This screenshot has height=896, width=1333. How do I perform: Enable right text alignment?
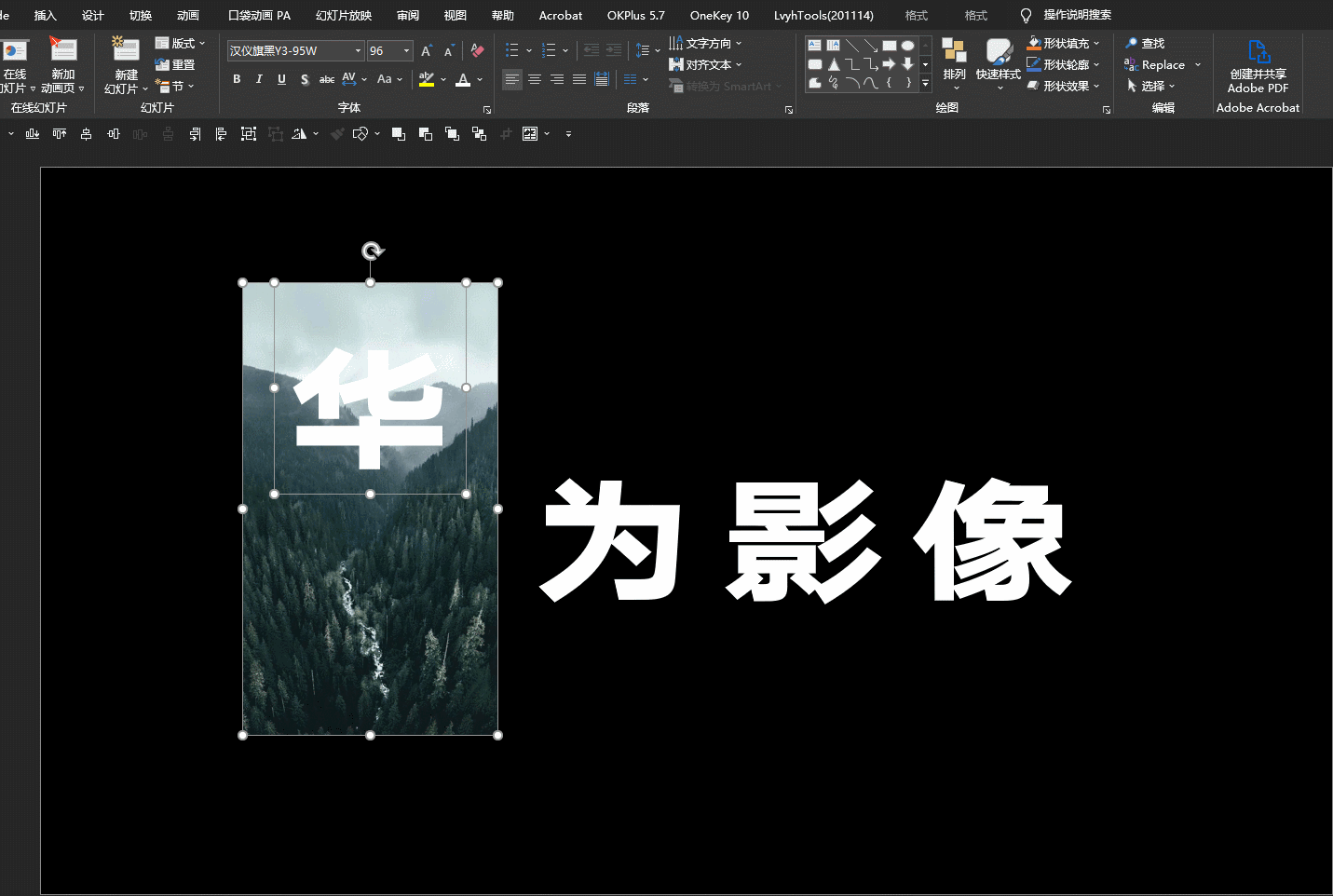point(557,79)
